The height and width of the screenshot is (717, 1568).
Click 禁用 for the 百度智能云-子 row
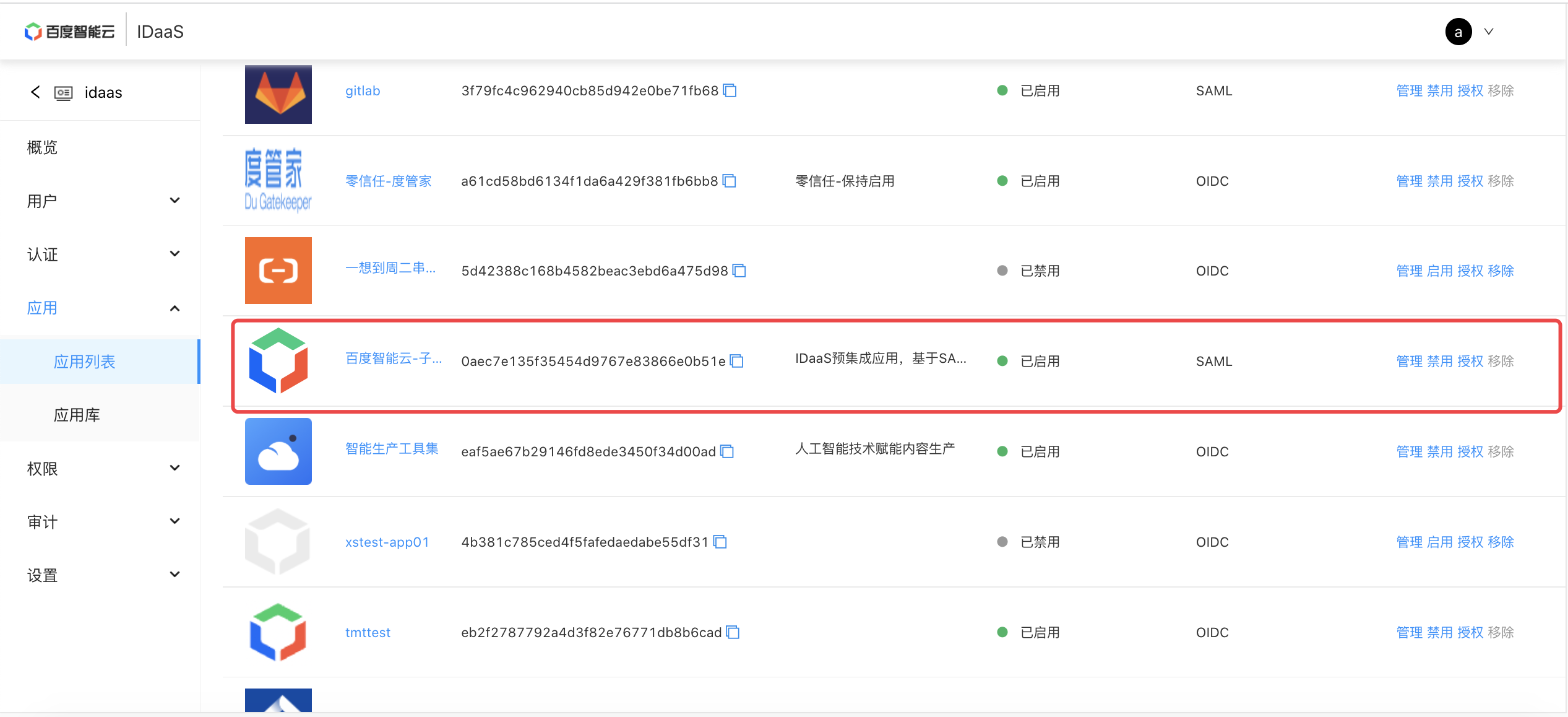click(1440, 362)
